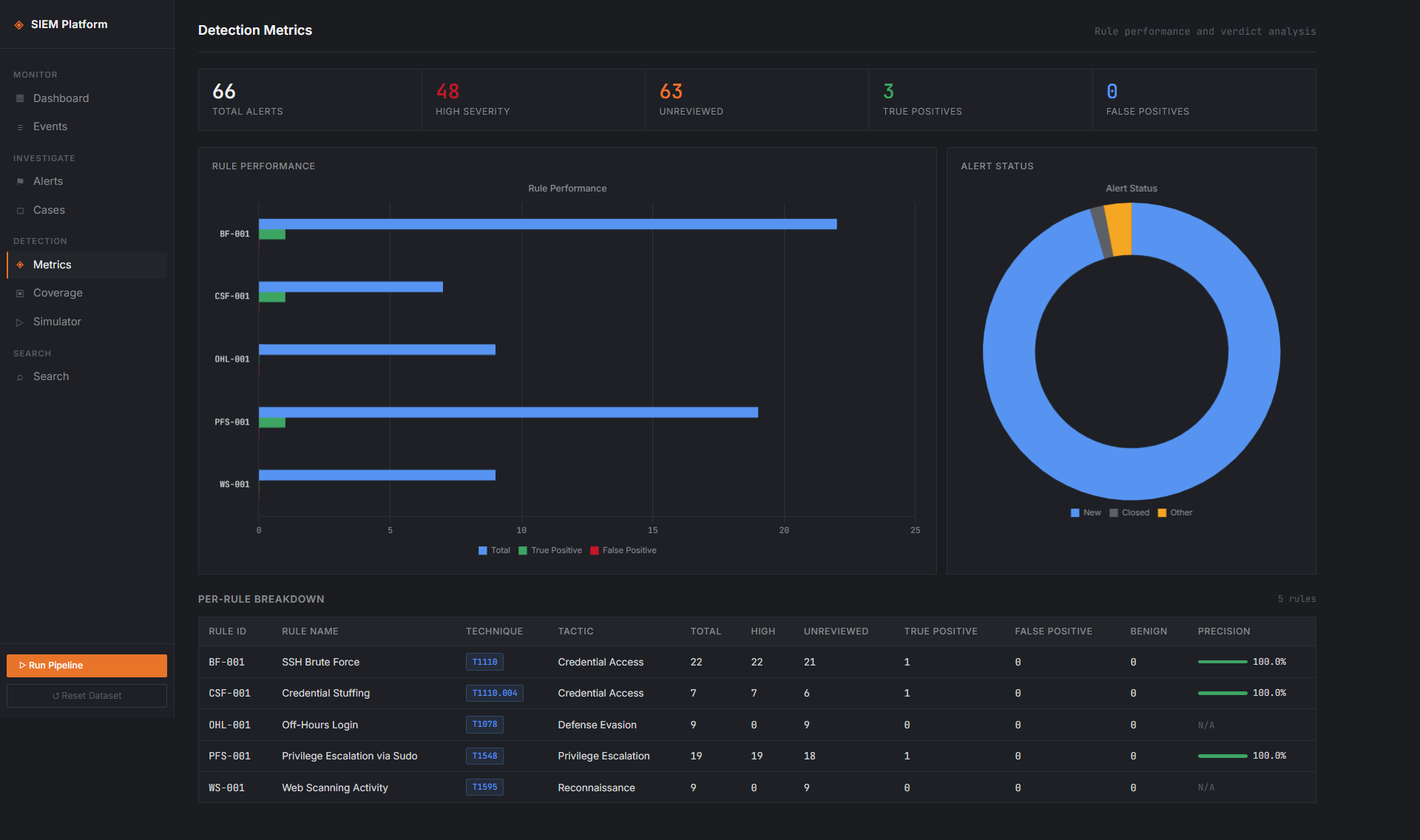This screenshot has height=840, width=1420.
Task: Click the Events list icon
Action: (x=20, y=127)
